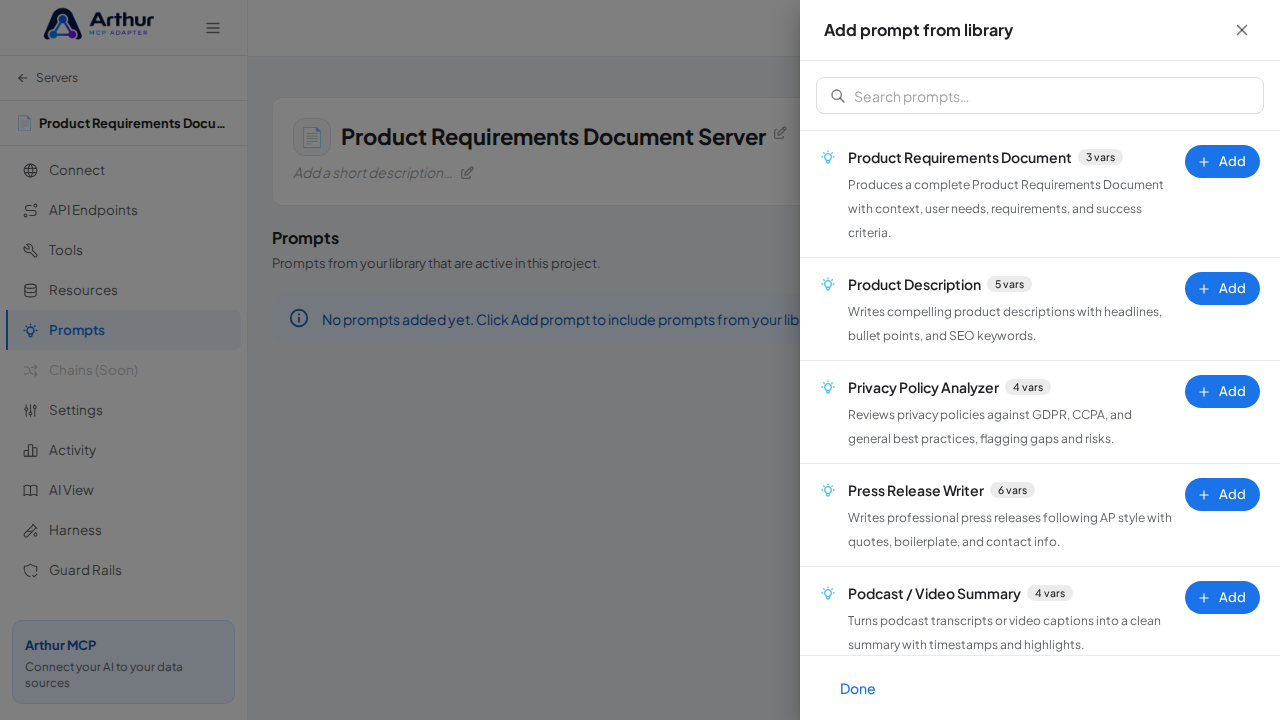Go back to Servers

[47, 78]
